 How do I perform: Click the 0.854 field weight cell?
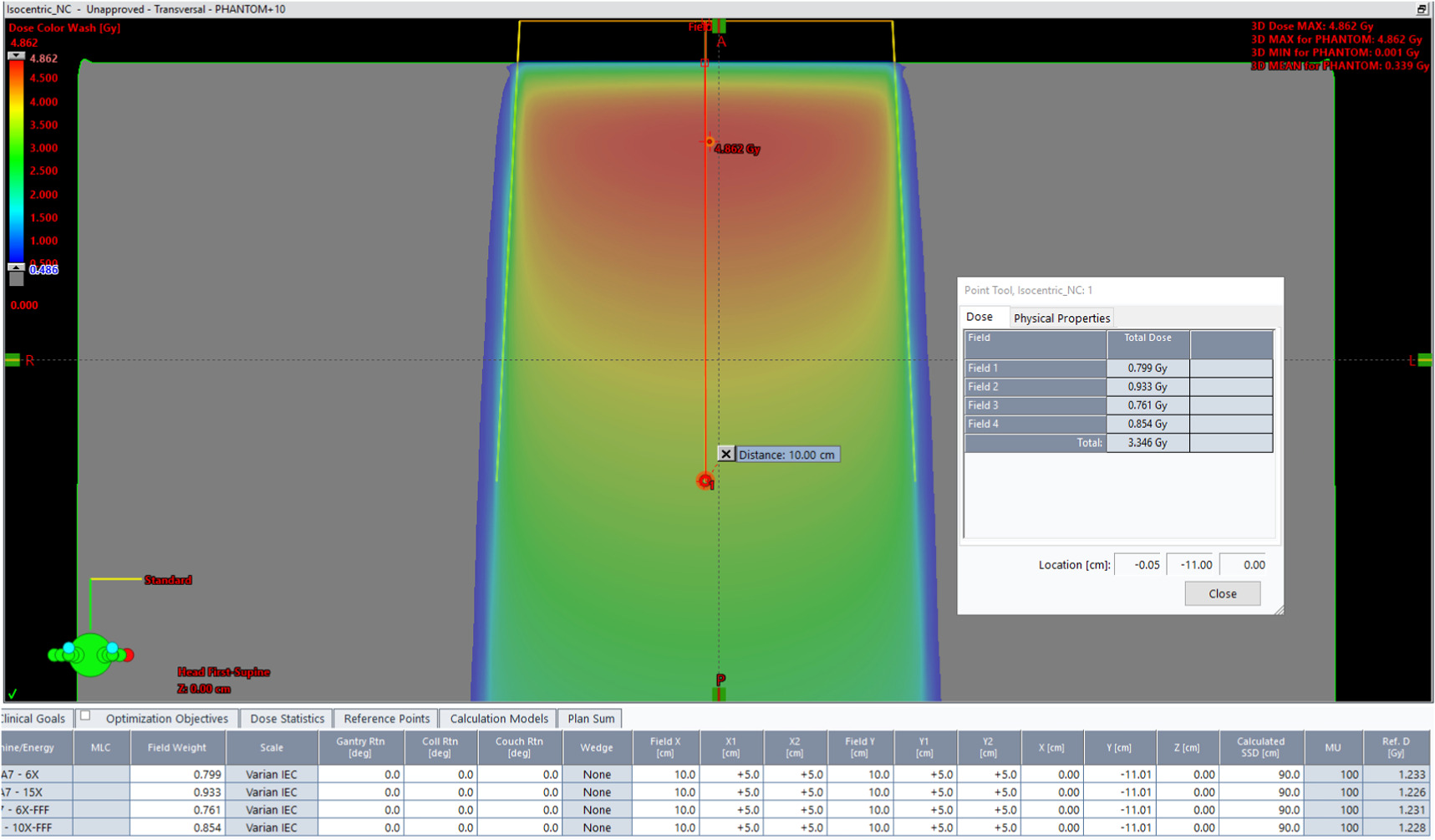pyautogui.click(x=177, y=827)
